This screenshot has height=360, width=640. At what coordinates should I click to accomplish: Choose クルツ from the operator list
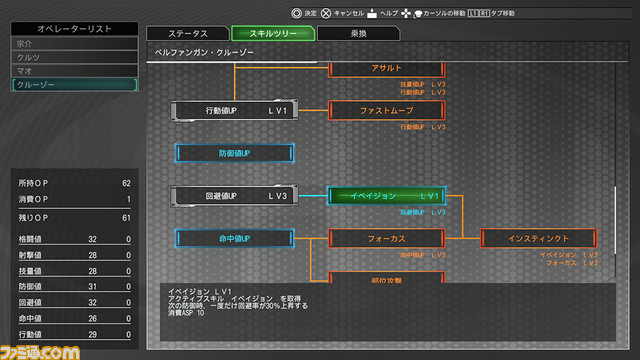click(x=74, y=57)
